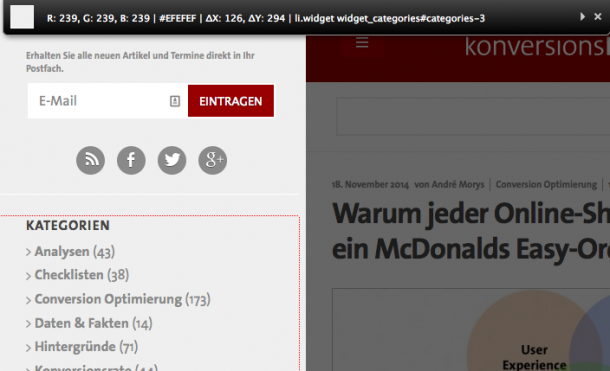Open the Analysen (43) category
Screen dimensions: 610x371
tap(75, 252)
